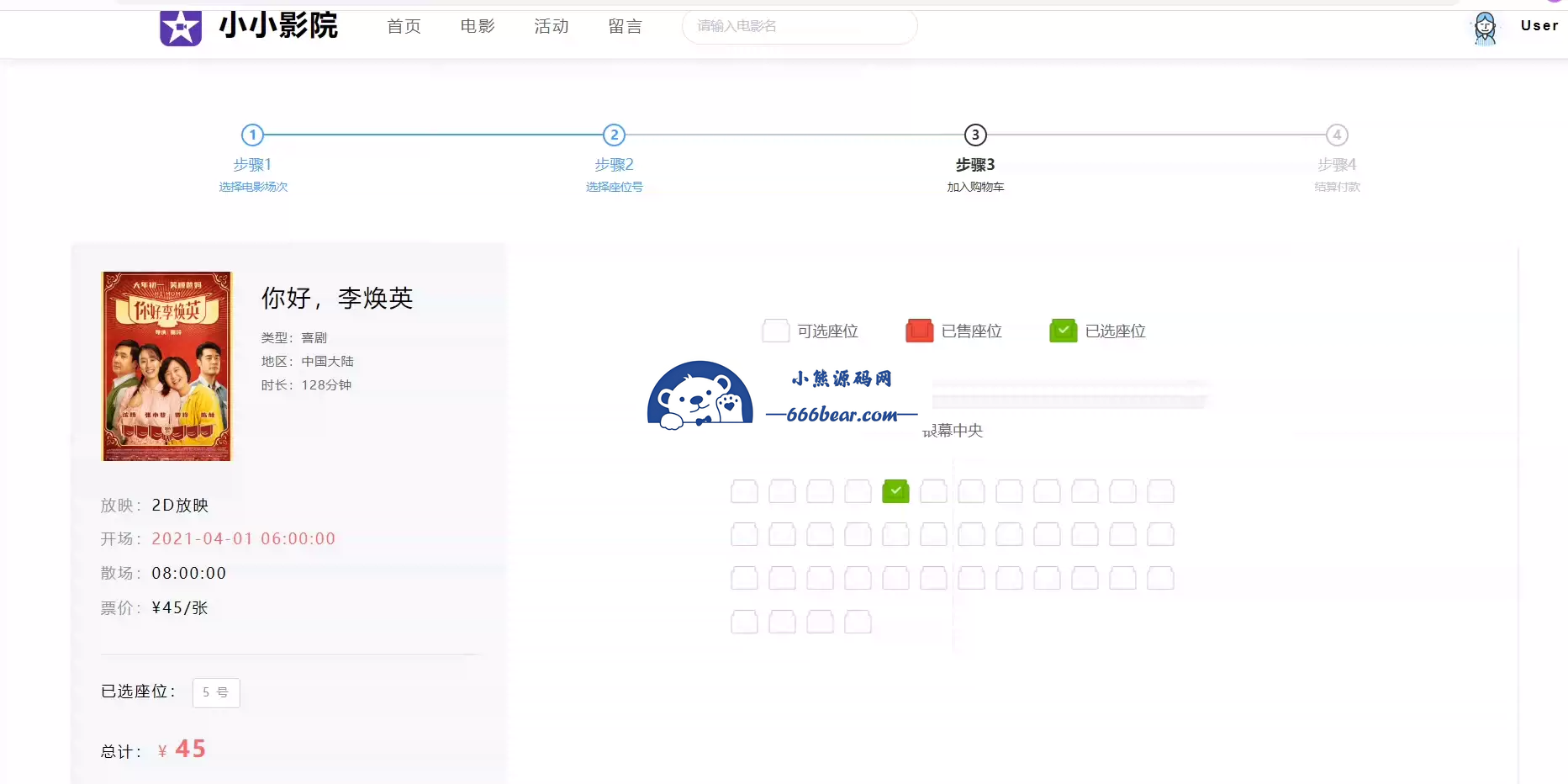Pick the fourth seat in row three
The width and height of the screenshot is (1568, 784).
[x=858, y=578]
